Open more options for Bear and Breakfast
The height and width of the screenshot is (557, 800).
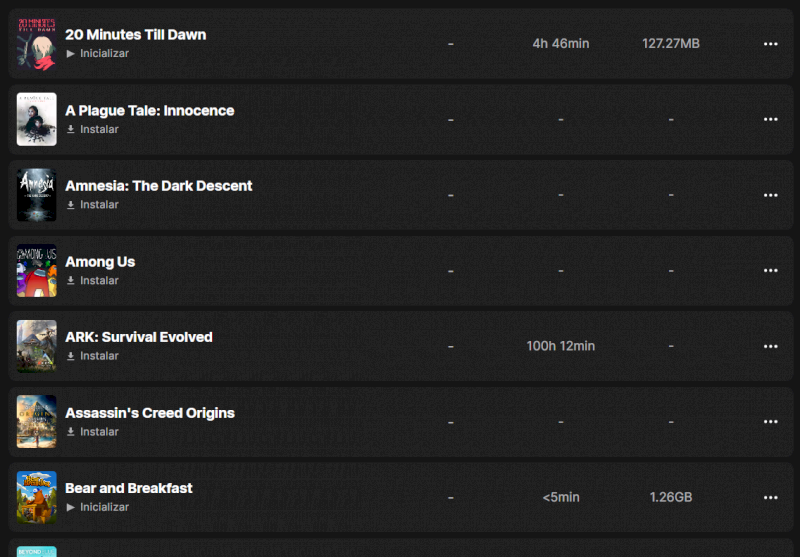770,497
